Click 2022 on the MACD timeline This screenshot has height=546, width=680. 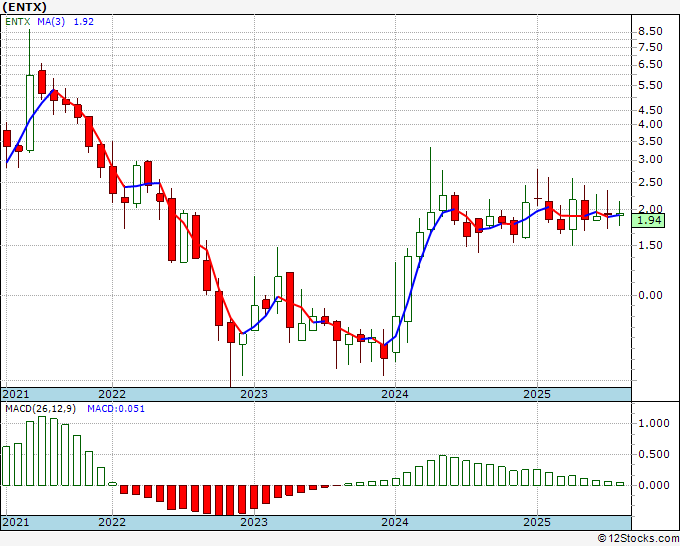coord(112,522)
